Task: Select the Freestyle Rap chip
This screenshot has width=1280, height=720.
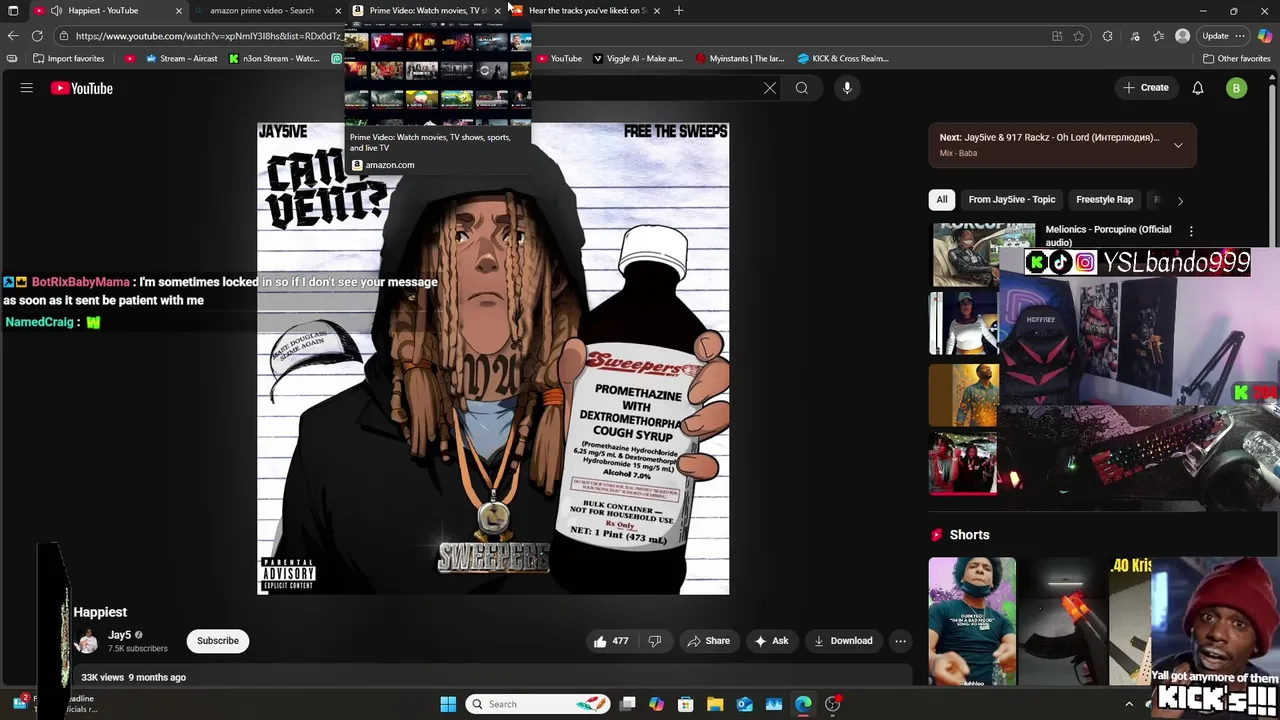Action: point(1104,200)
